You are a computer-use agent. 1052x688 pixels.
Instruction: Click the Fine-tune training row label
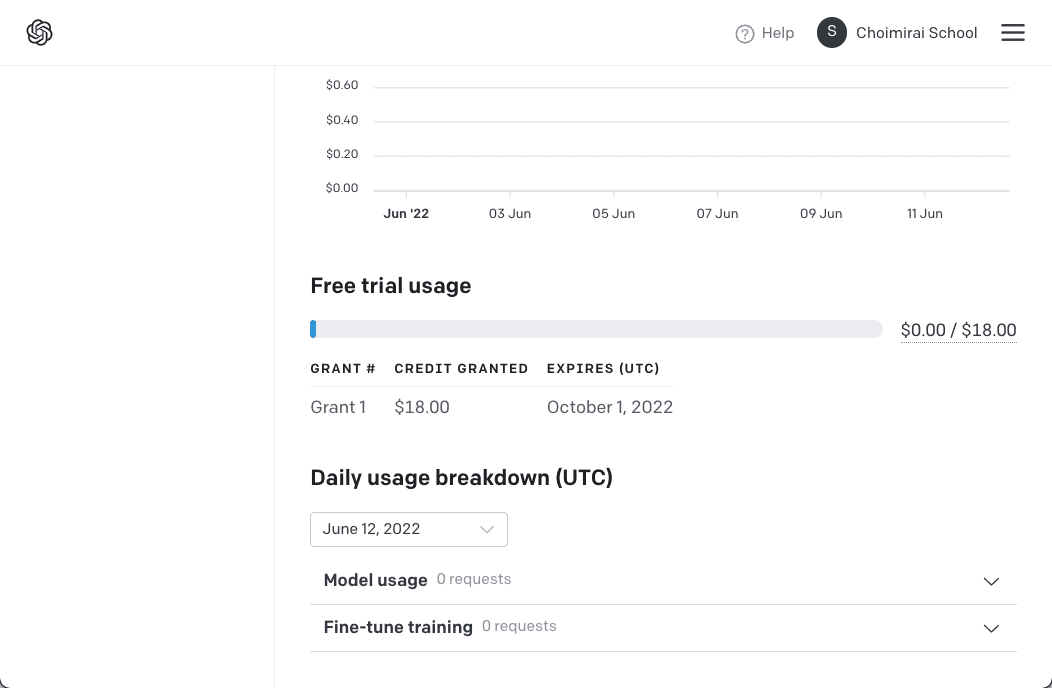(398, 627)
